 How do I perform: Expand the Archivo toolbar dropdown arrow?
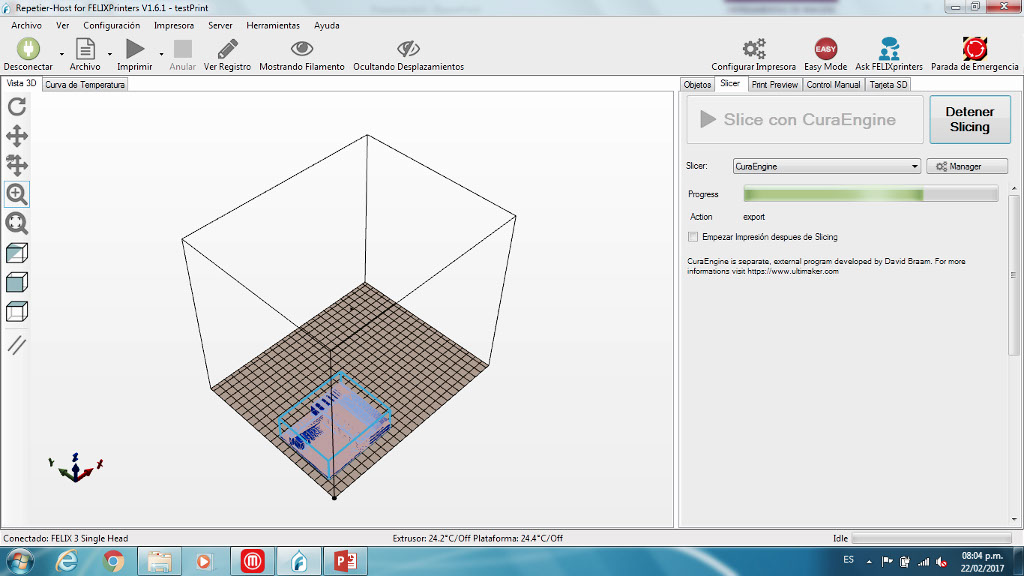[x=109, y=54]
